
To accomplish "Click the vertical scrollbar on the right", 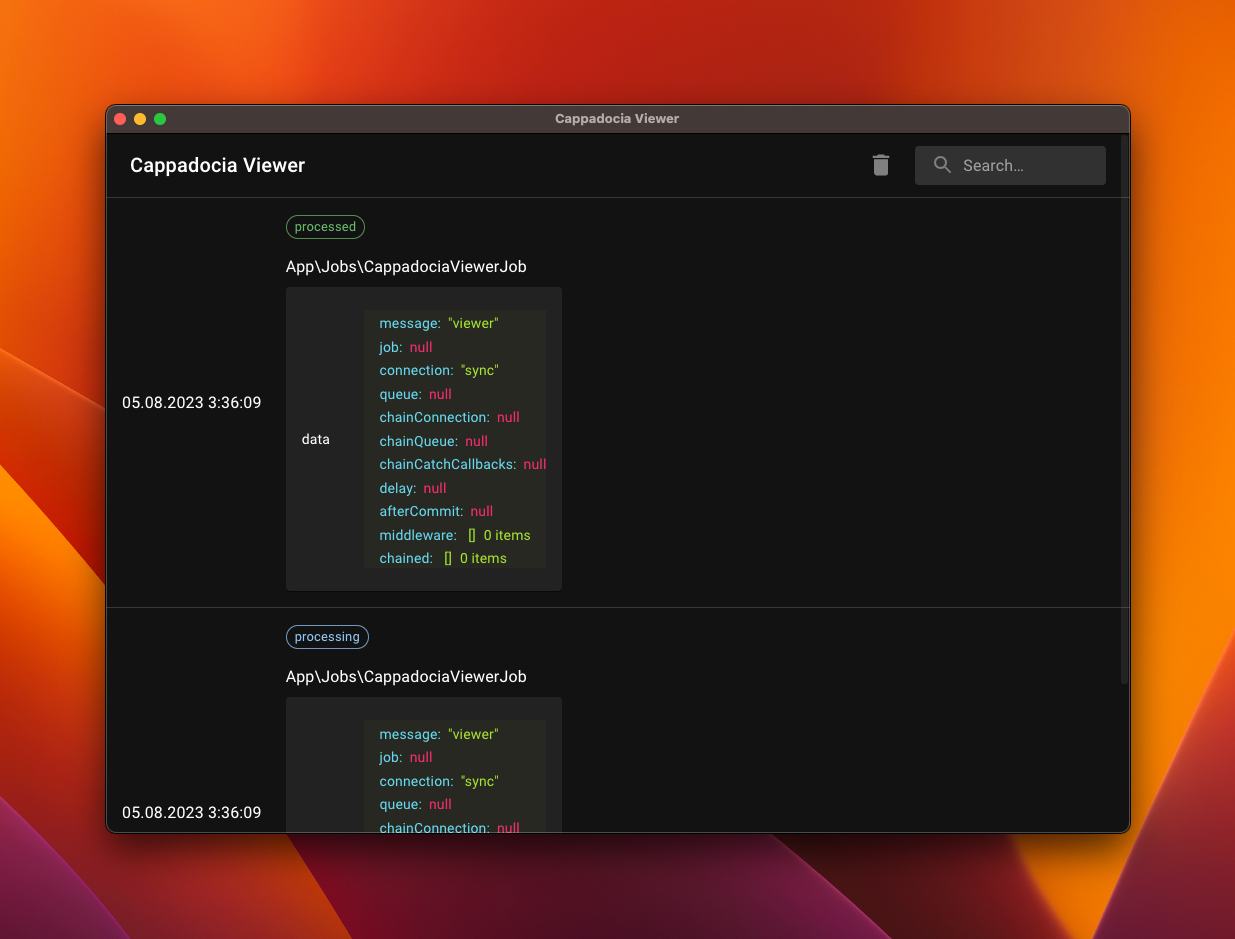I will coord(1125,410).
